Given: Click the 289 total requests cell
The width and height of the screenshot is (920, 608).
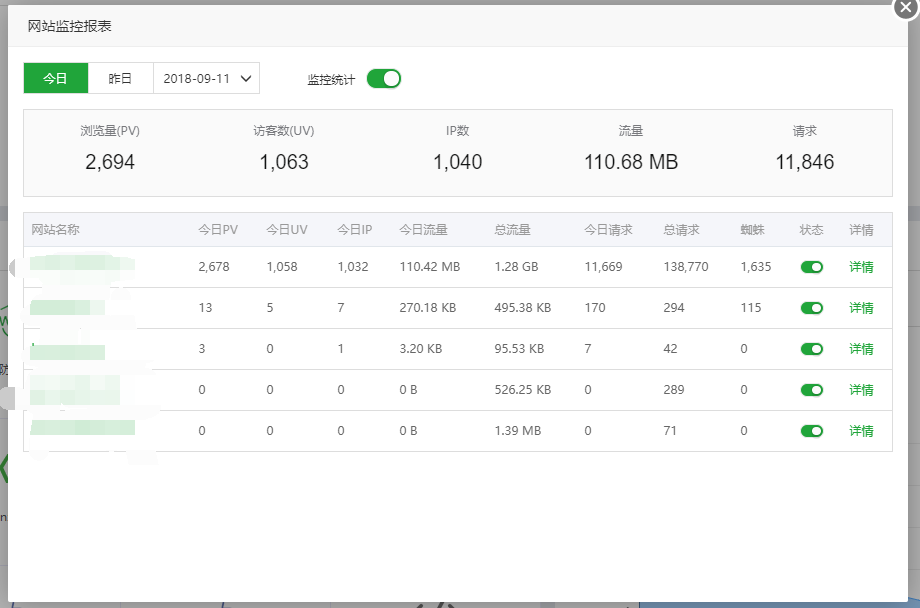Looking at the screenshot, I should tap(674, 390).
